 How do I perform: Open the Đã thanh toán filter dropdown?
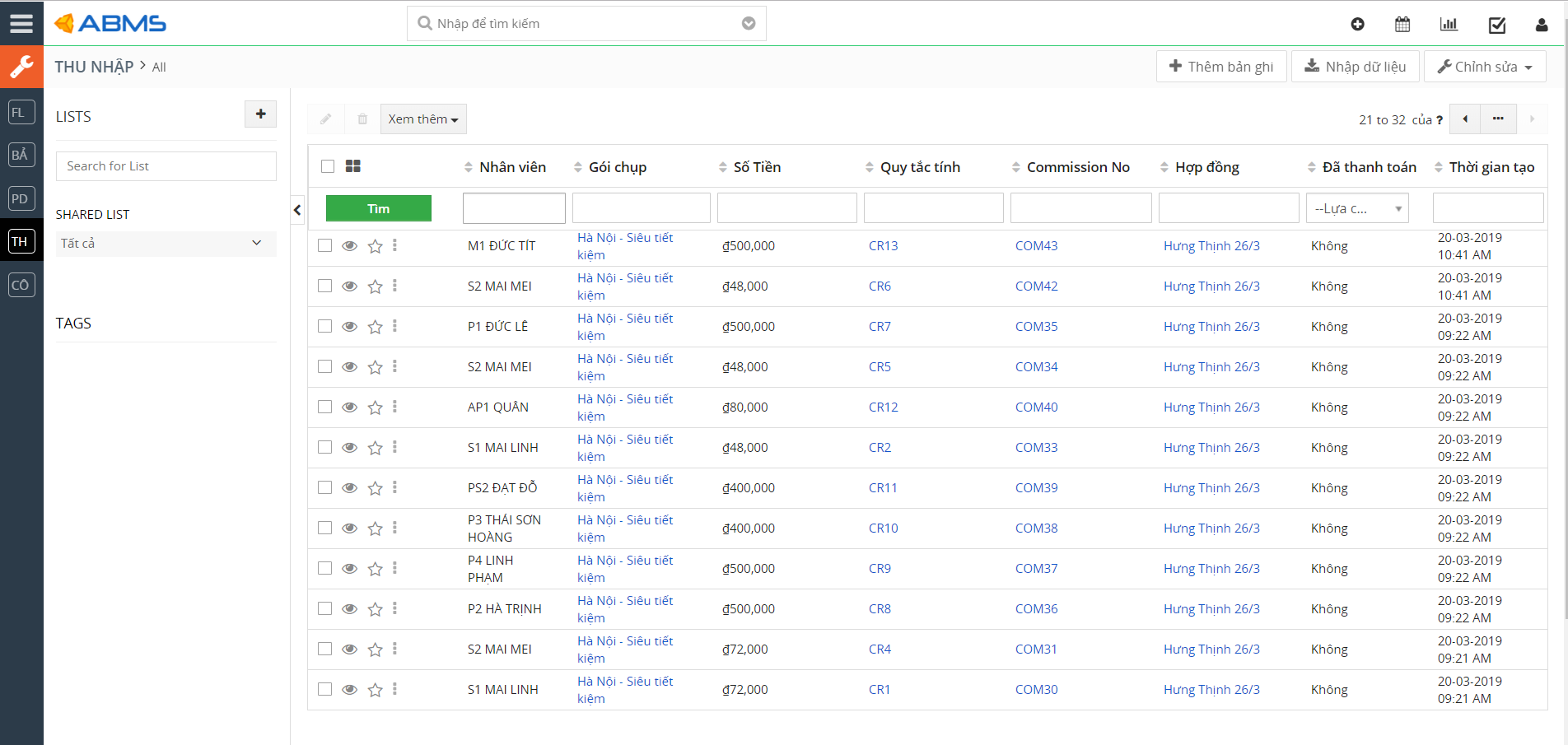point(1357,208)
